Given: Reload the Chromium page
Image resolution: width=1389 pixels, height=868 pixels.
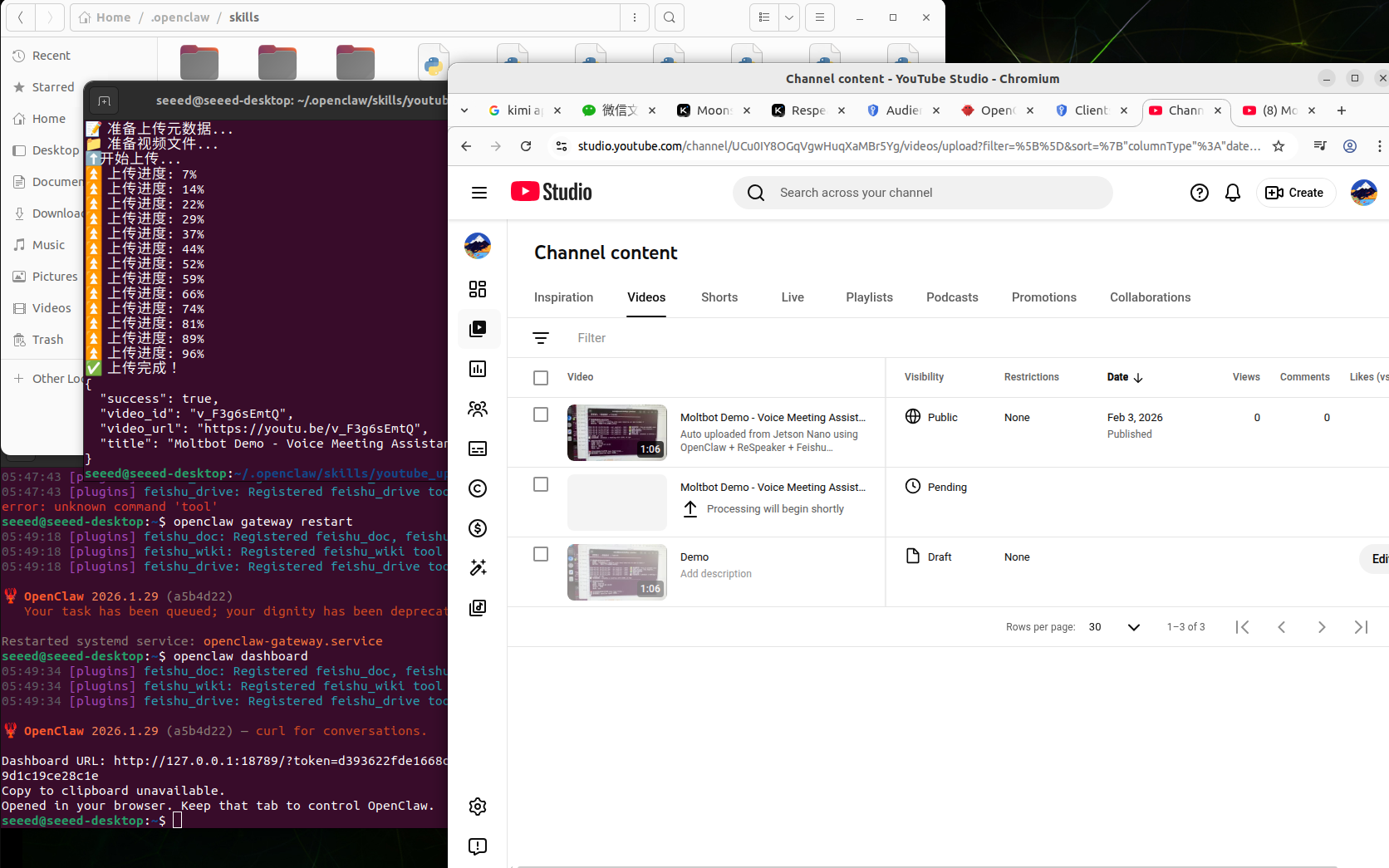Looking at the screenshot, I should [526, 146].
